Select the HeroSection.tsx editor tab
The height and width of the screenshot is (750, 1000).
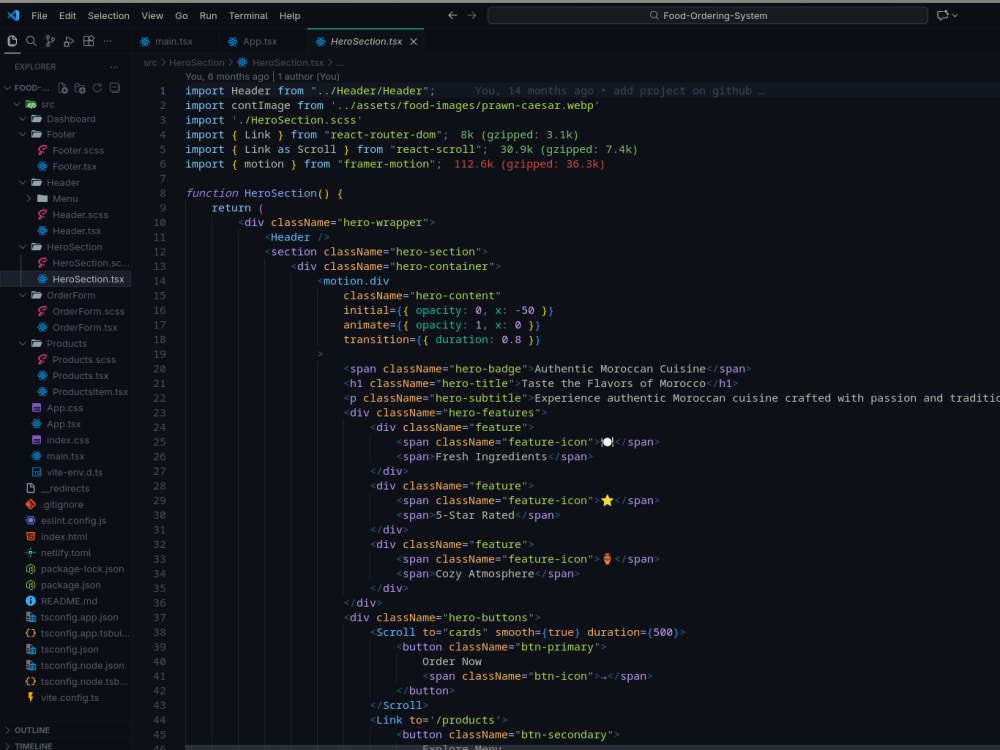[x=365, y=41]
